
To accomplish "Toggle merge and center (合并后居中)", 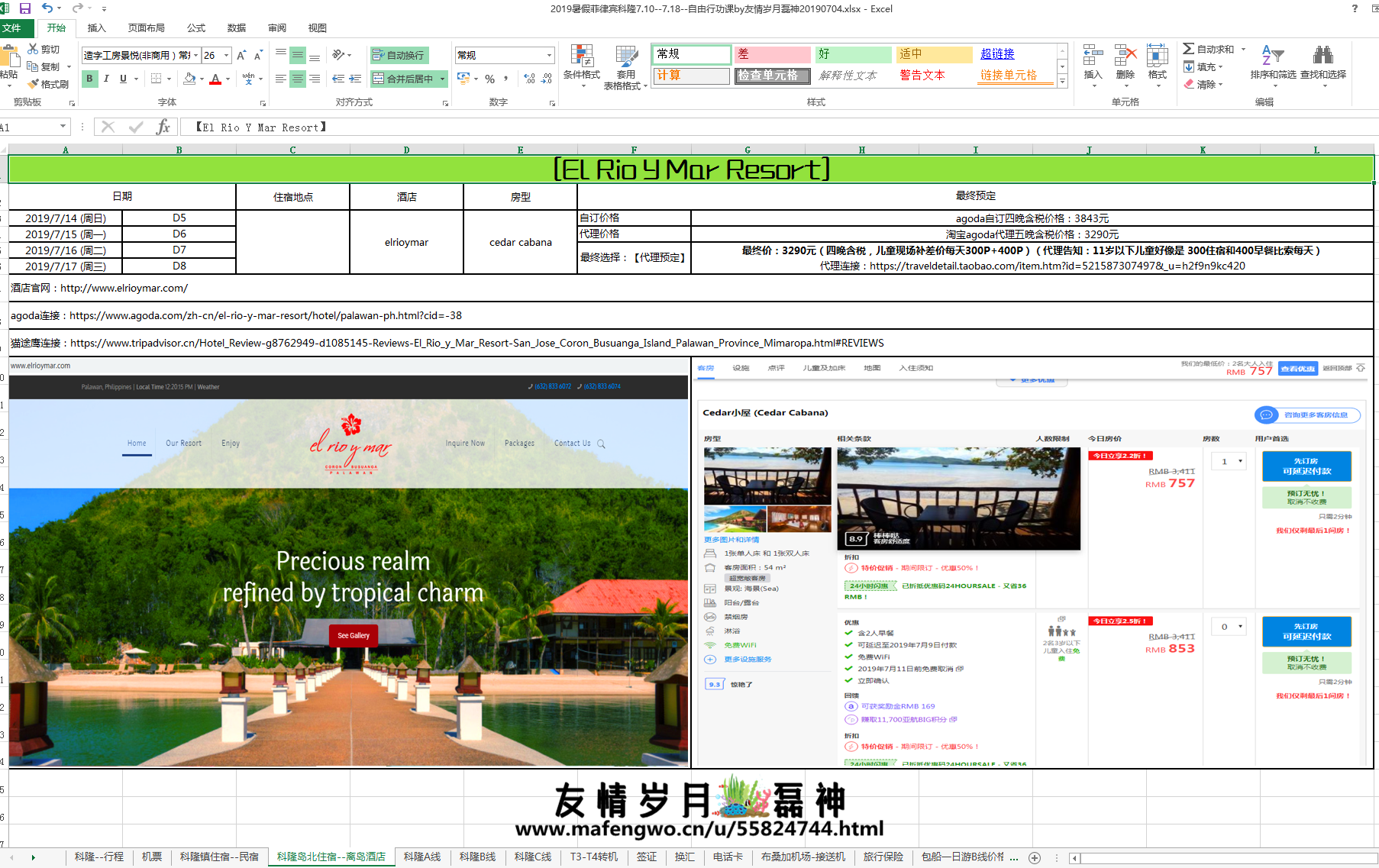I will pos(403,79).
